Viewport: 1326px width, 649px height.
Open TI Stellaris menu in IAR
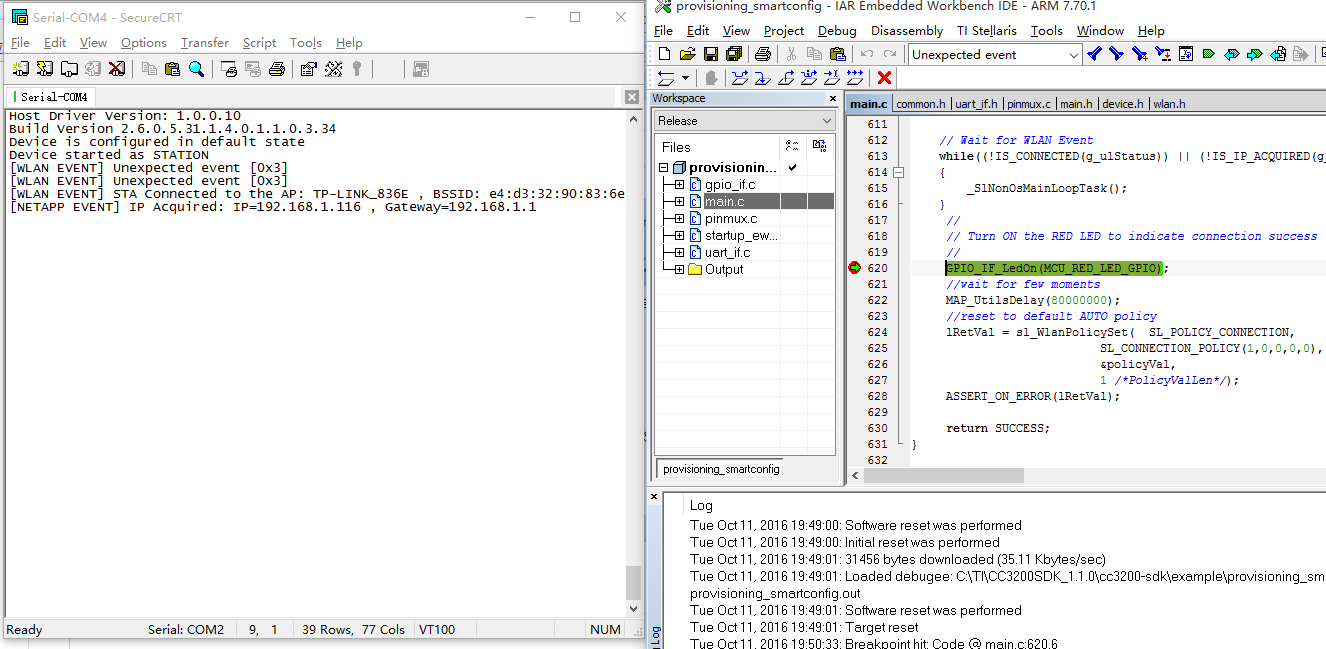986,31
